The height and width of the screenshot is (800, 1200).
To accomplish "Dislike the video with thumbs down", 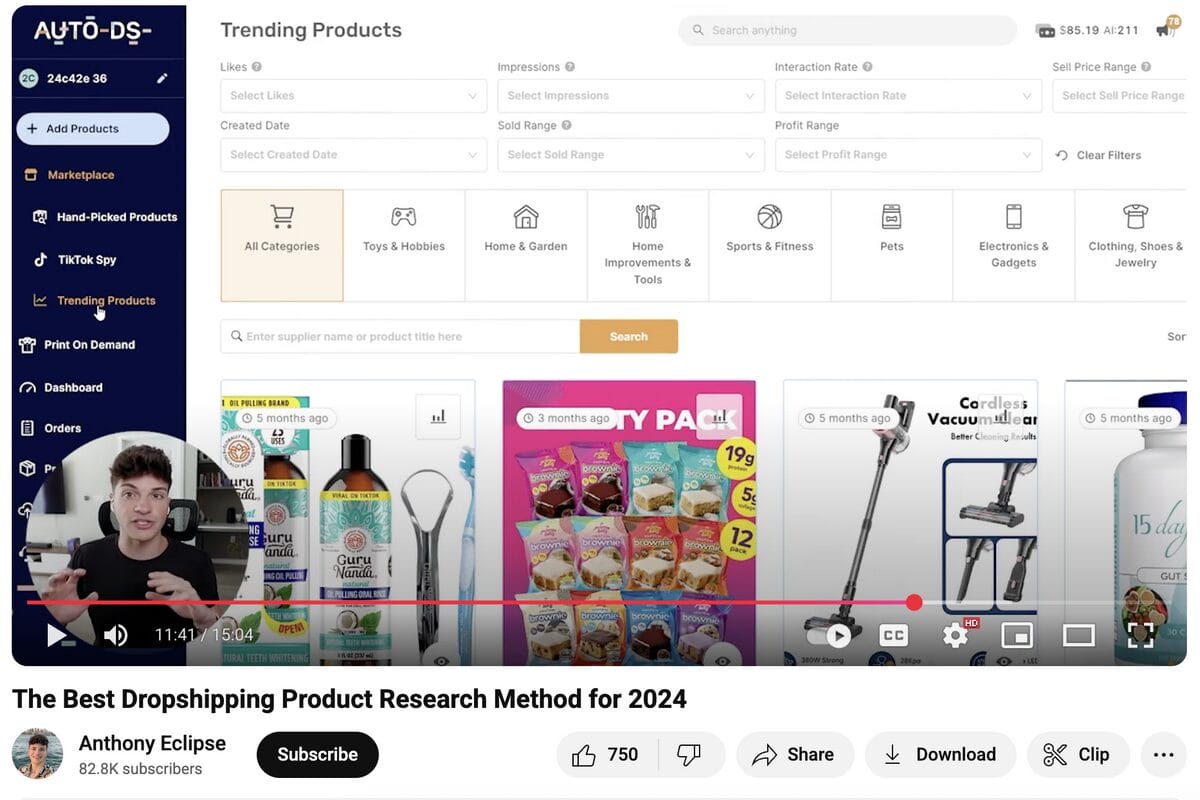I will [x=690, y=755].
